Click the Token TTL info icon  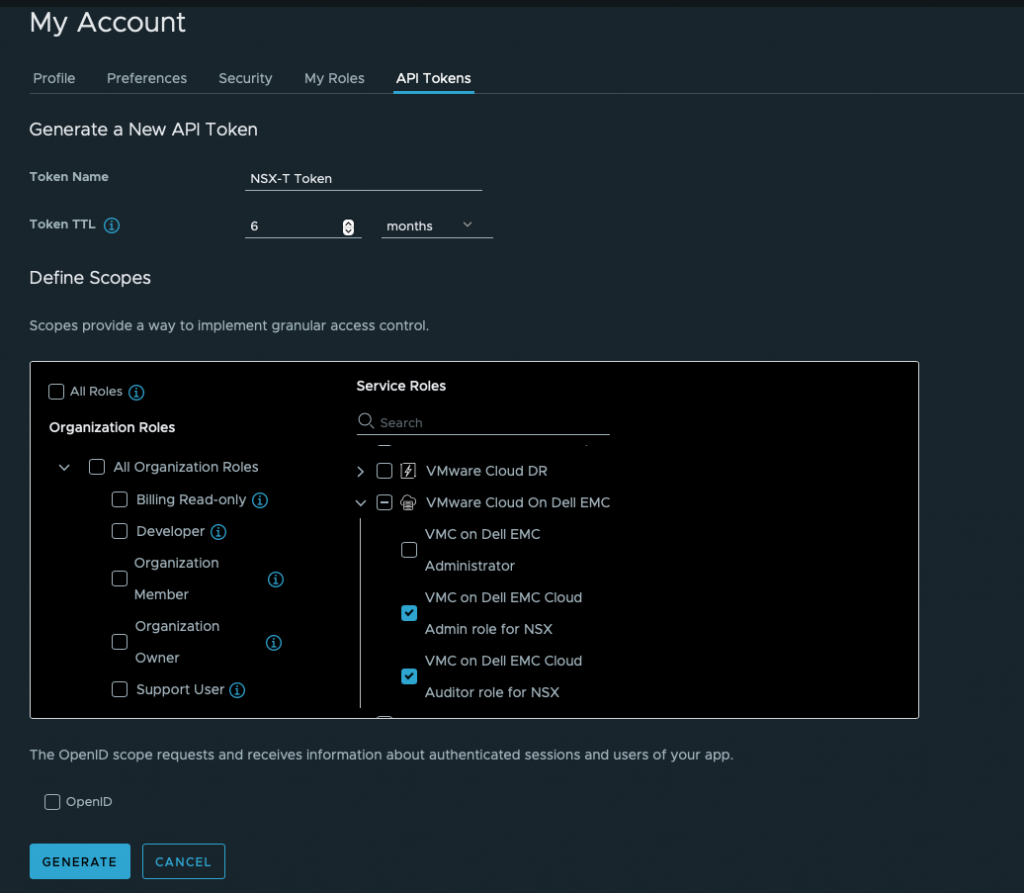coord(112,225)
